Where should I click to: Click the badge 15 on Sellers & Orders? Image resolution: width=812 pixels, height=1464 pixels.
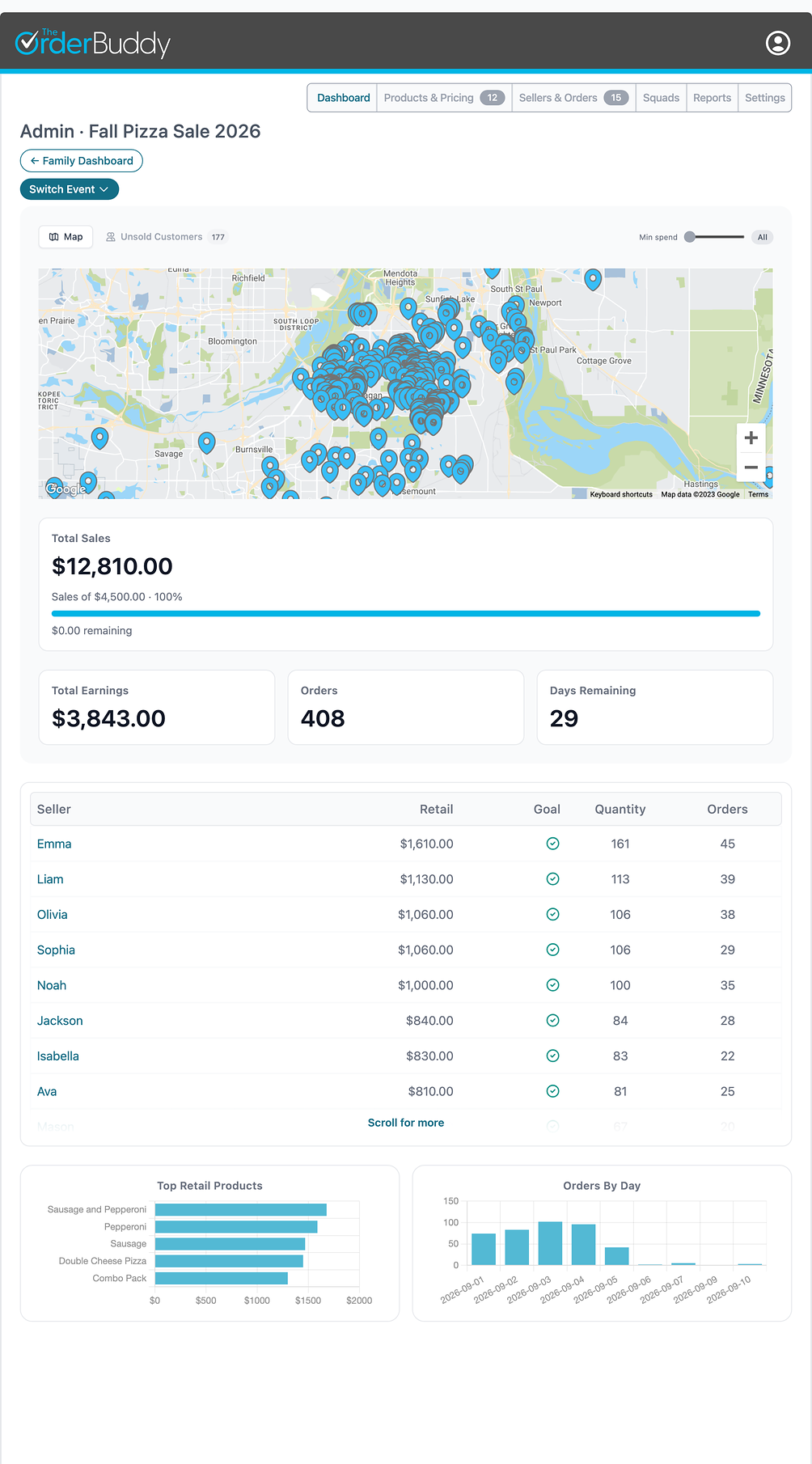pos(616,98)
